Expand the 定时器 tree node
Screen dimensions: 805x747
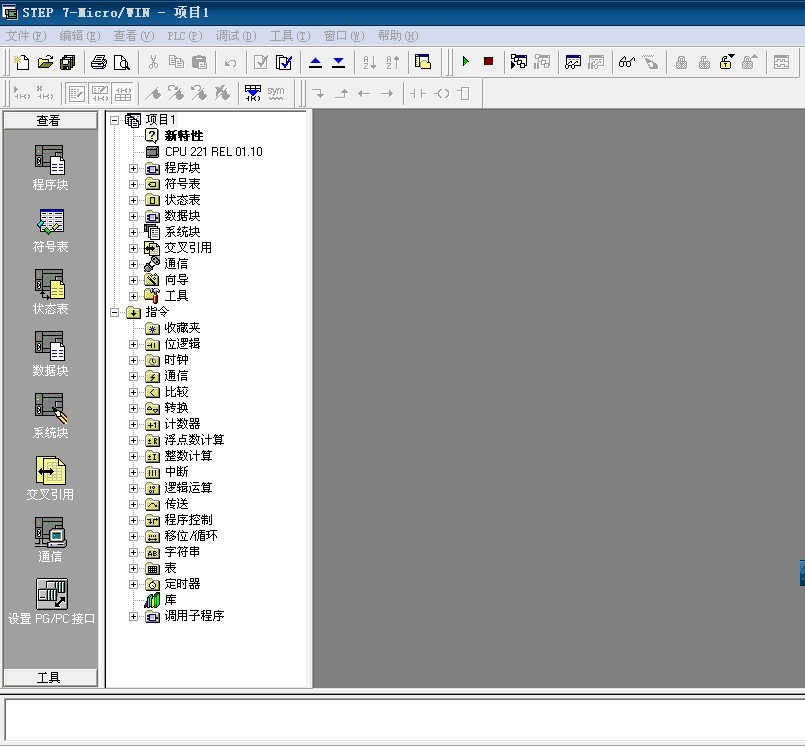134,584
